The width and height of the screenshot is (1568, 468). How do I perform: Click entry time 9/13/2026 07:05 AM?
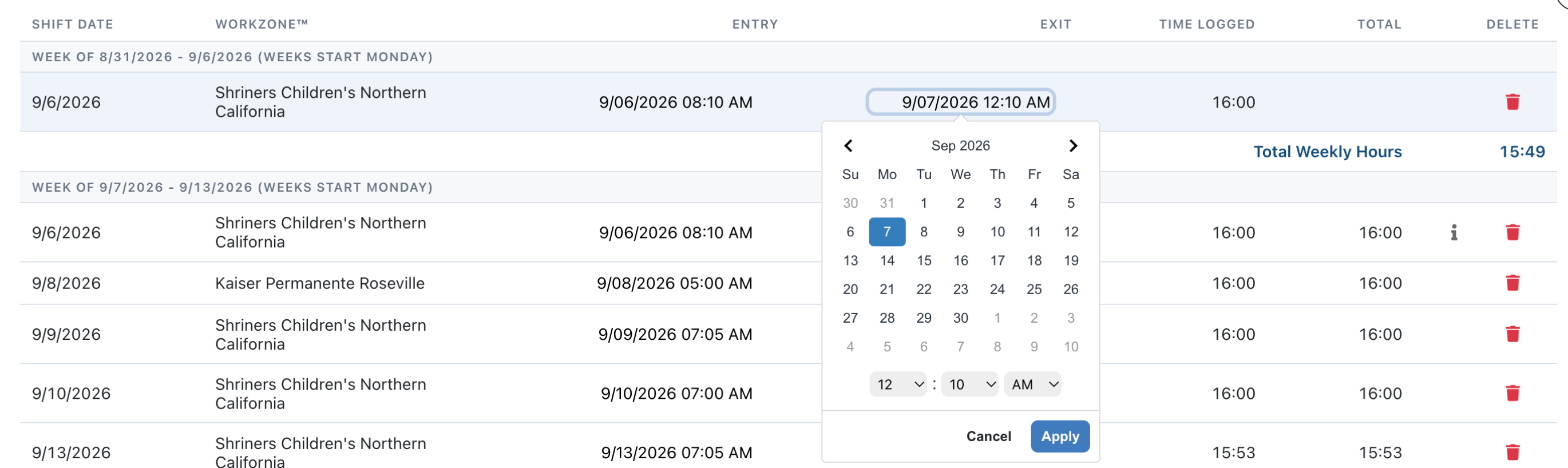676,452
